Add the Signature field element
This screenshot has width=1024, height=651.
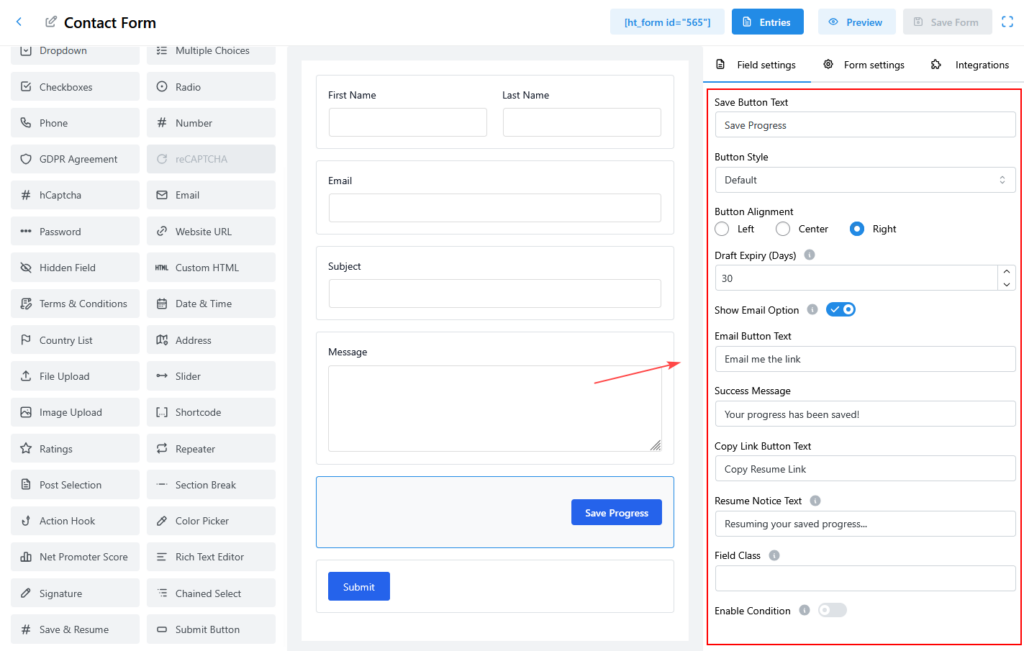click(x=75, y=593)
